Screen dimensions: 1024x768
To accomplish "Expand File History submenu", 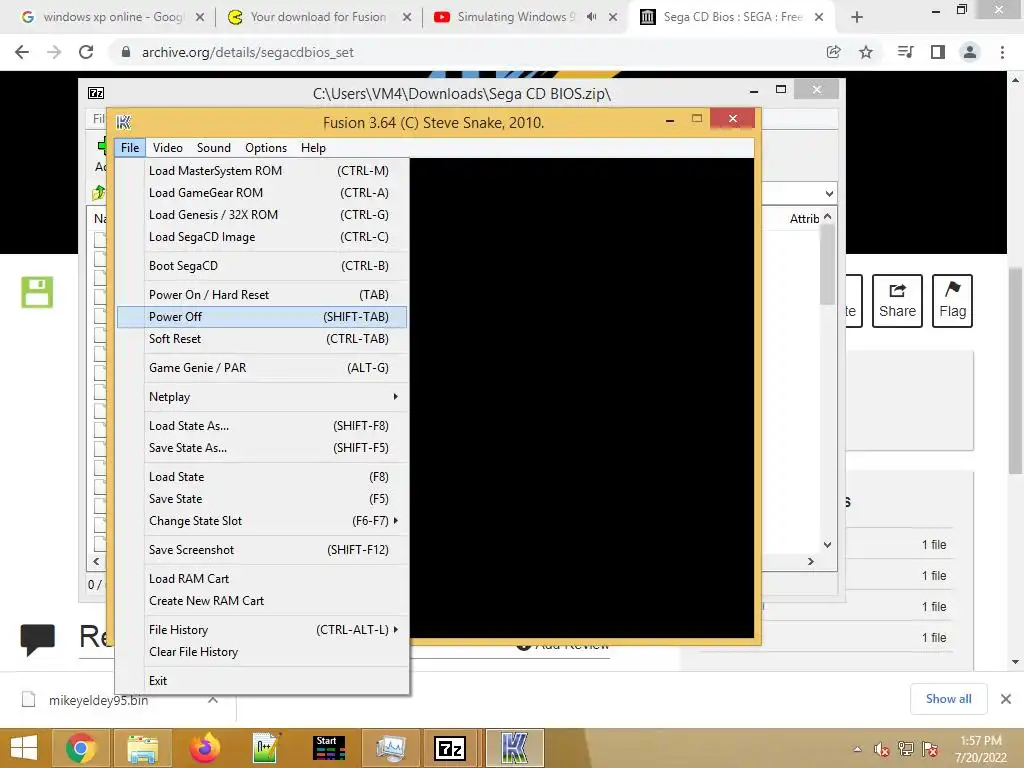I will [262, 630].
